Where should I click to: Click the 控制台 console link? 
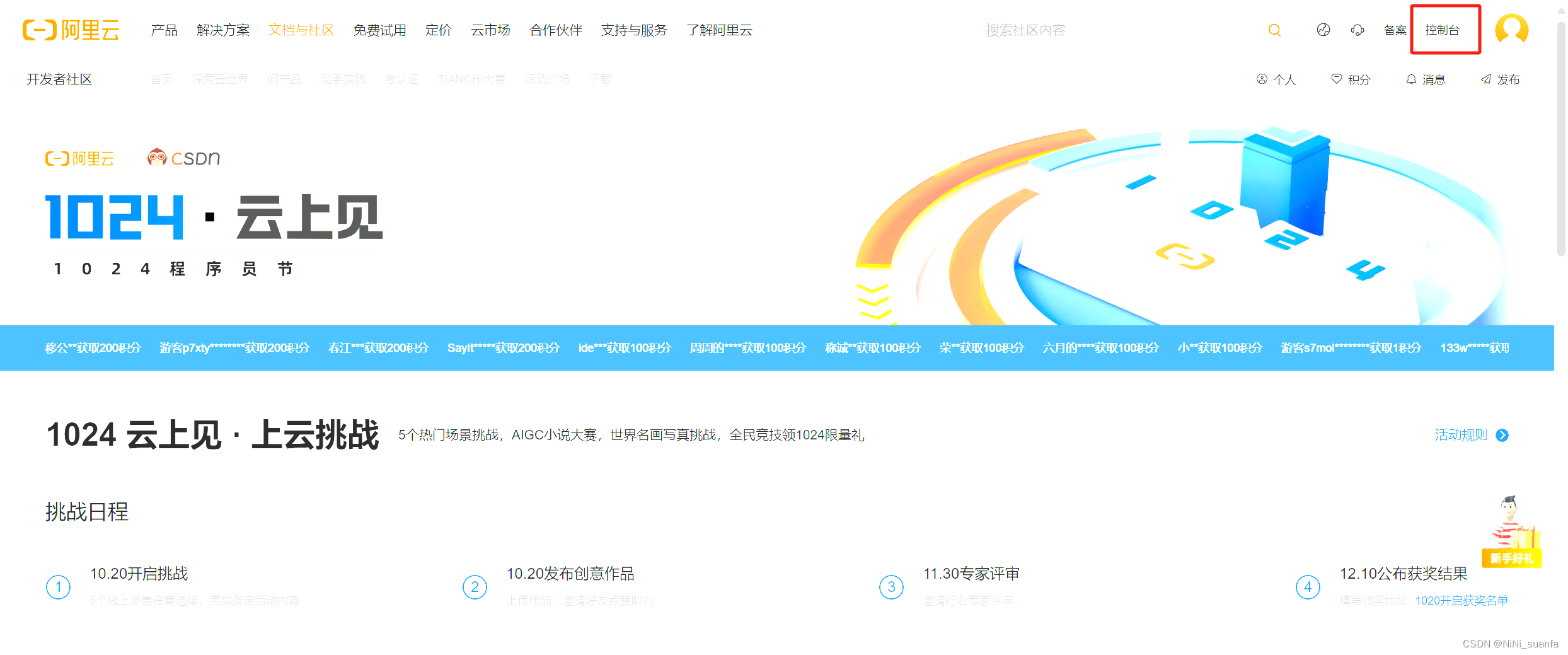[x=1443, y=30]
